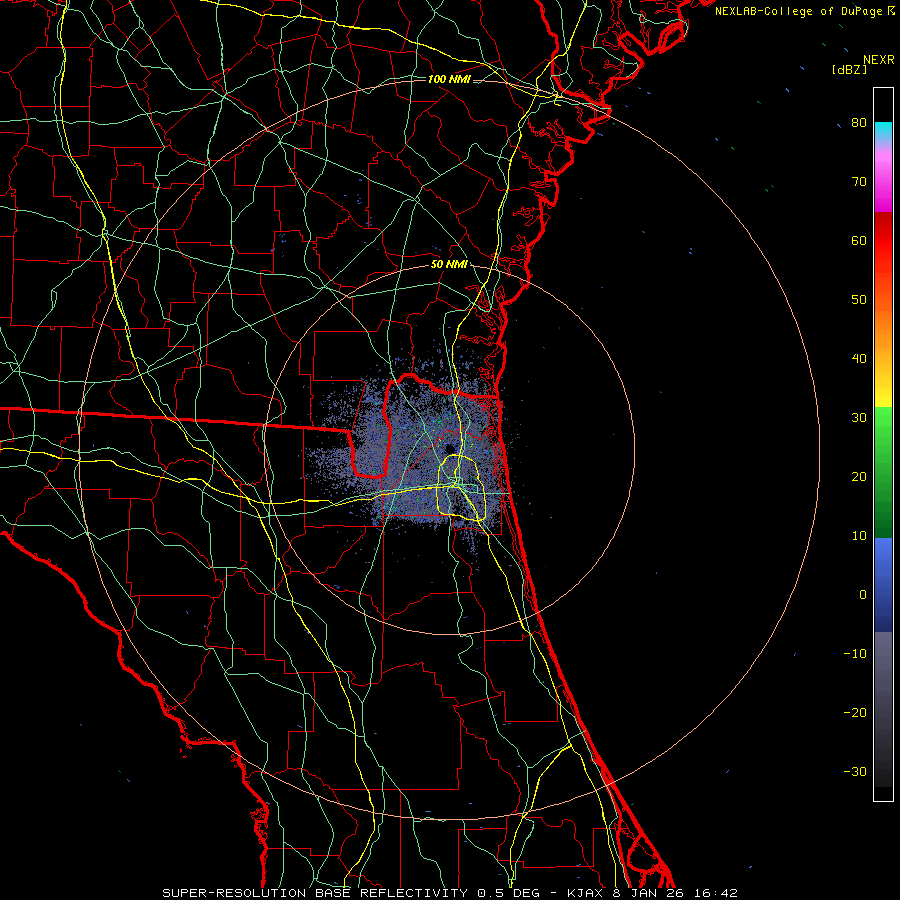Click the 80 value on dBZ scale

click(859, 122)
